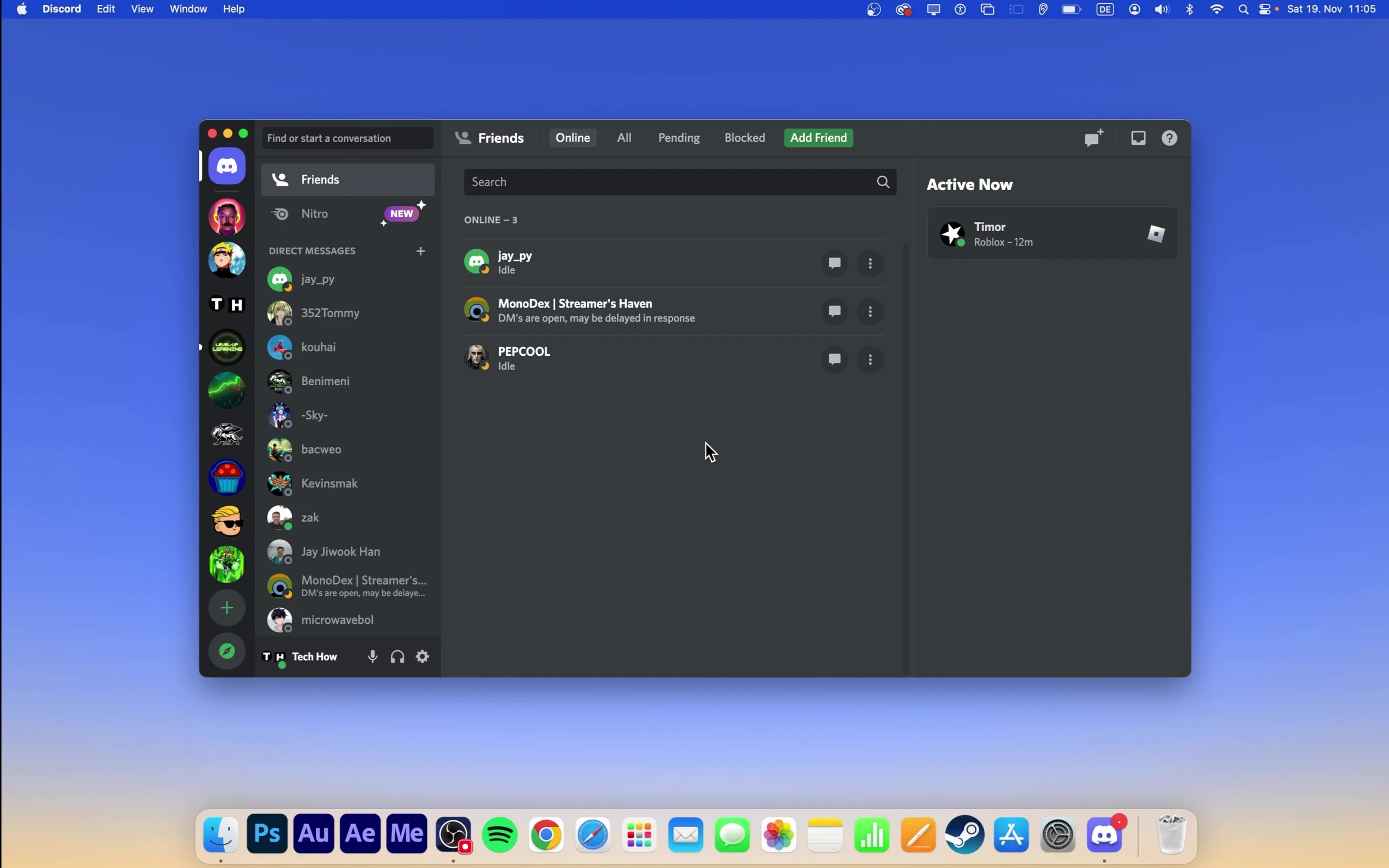
Task: Open more options for MonoDex
Action: tap(871, 312)
